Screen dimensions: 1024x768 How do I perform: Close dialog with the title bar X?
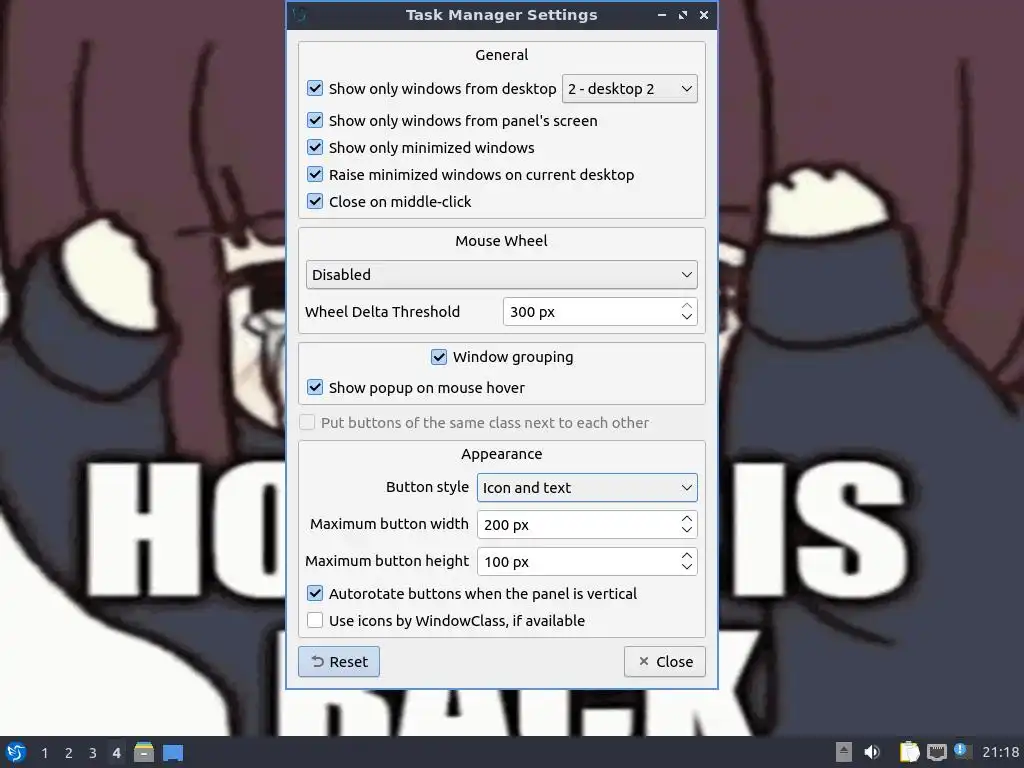click(703, 14)
